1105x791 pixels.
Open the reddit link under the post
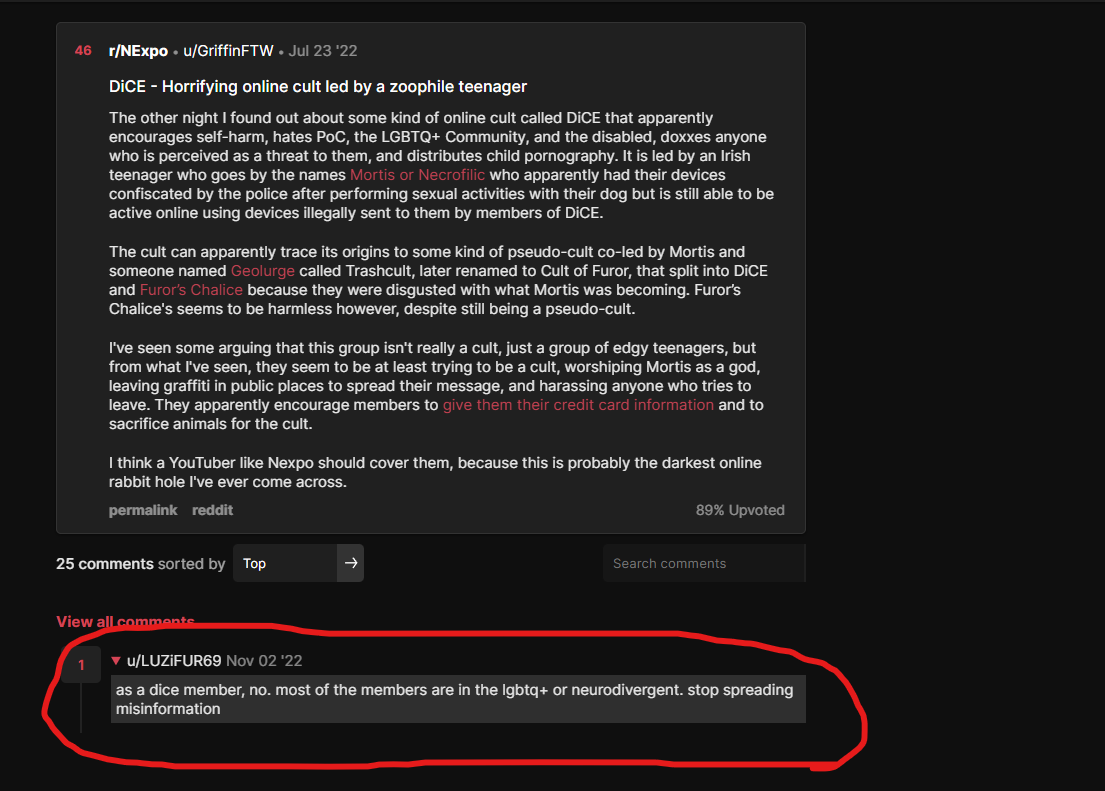(212, 510)
